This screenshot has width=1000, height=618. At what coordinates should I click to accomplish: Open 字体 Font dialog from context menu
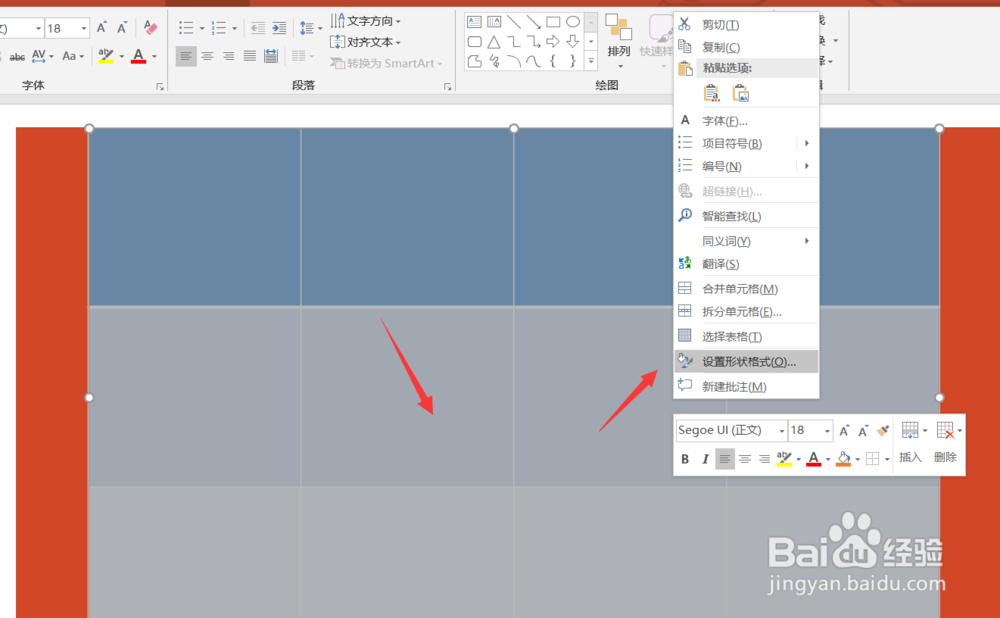[746, 121]
